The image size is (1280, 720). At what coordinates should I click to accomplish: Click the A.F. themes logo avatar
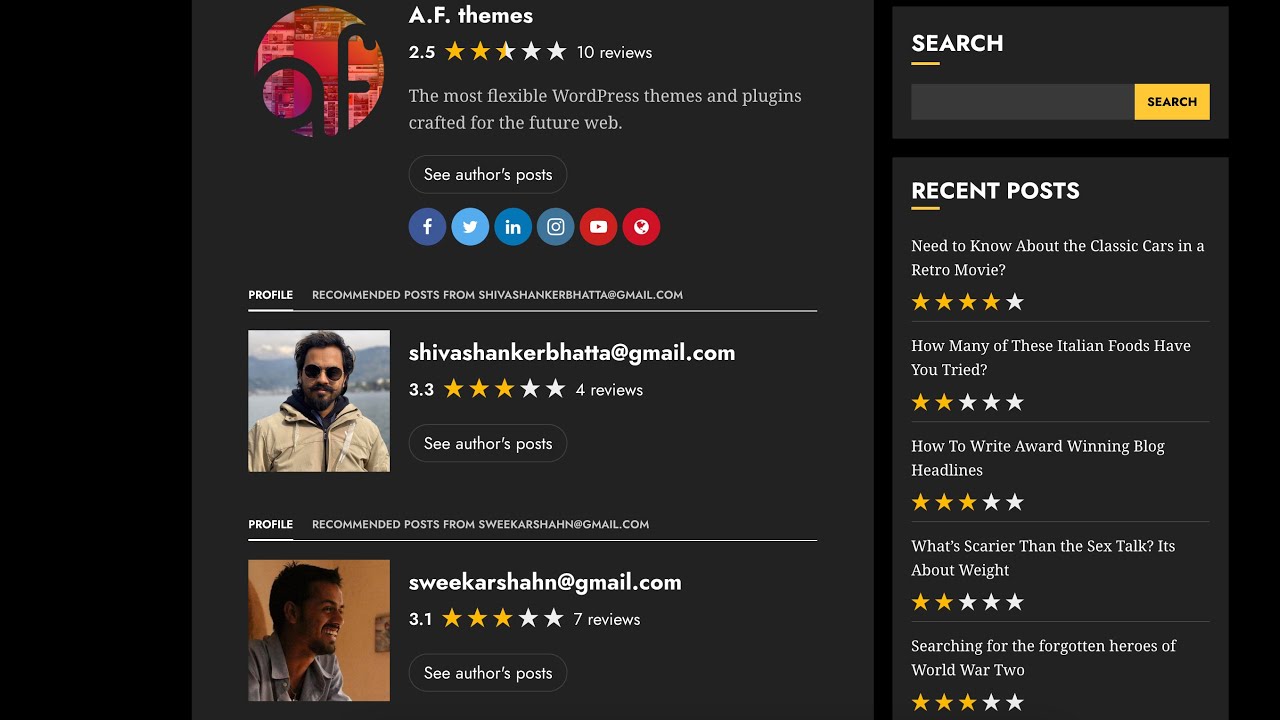[x=319, y=70]
